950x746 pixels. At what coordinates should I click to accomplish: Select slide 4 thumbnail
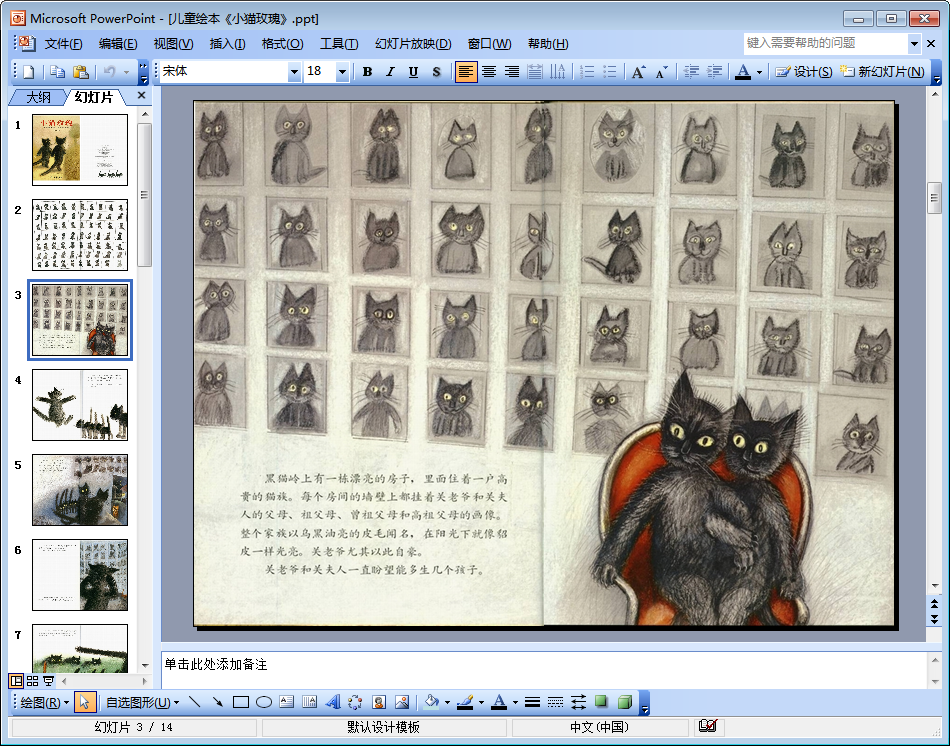pos(80,405)
